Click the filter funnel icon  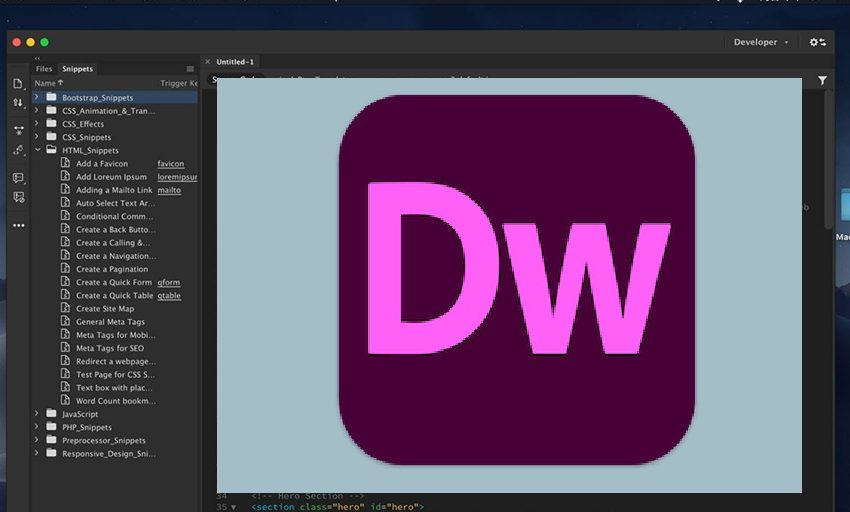pos(822,80)
